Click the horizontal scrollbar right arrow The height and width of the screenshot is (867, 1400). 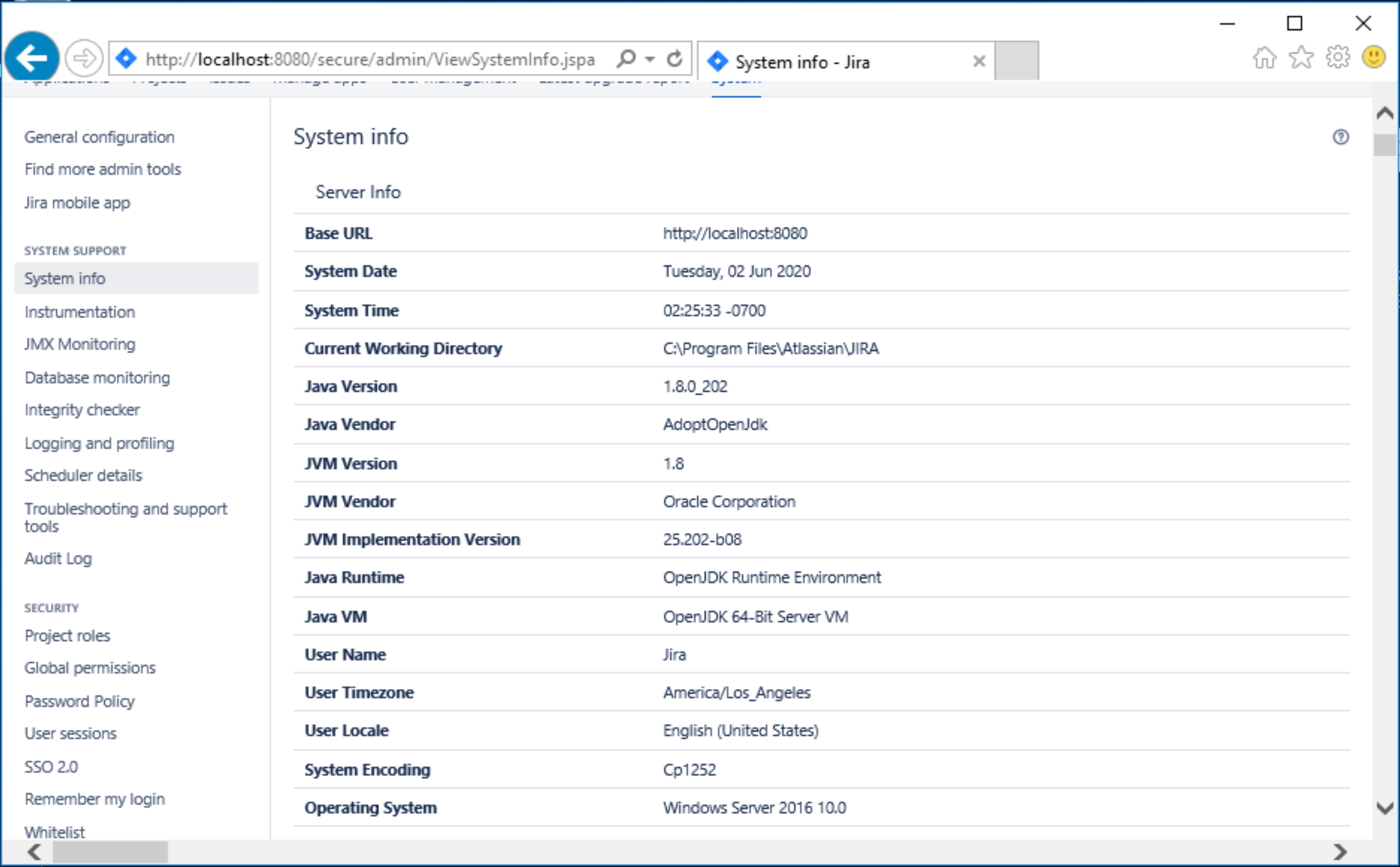click(x=1340, y=852)
